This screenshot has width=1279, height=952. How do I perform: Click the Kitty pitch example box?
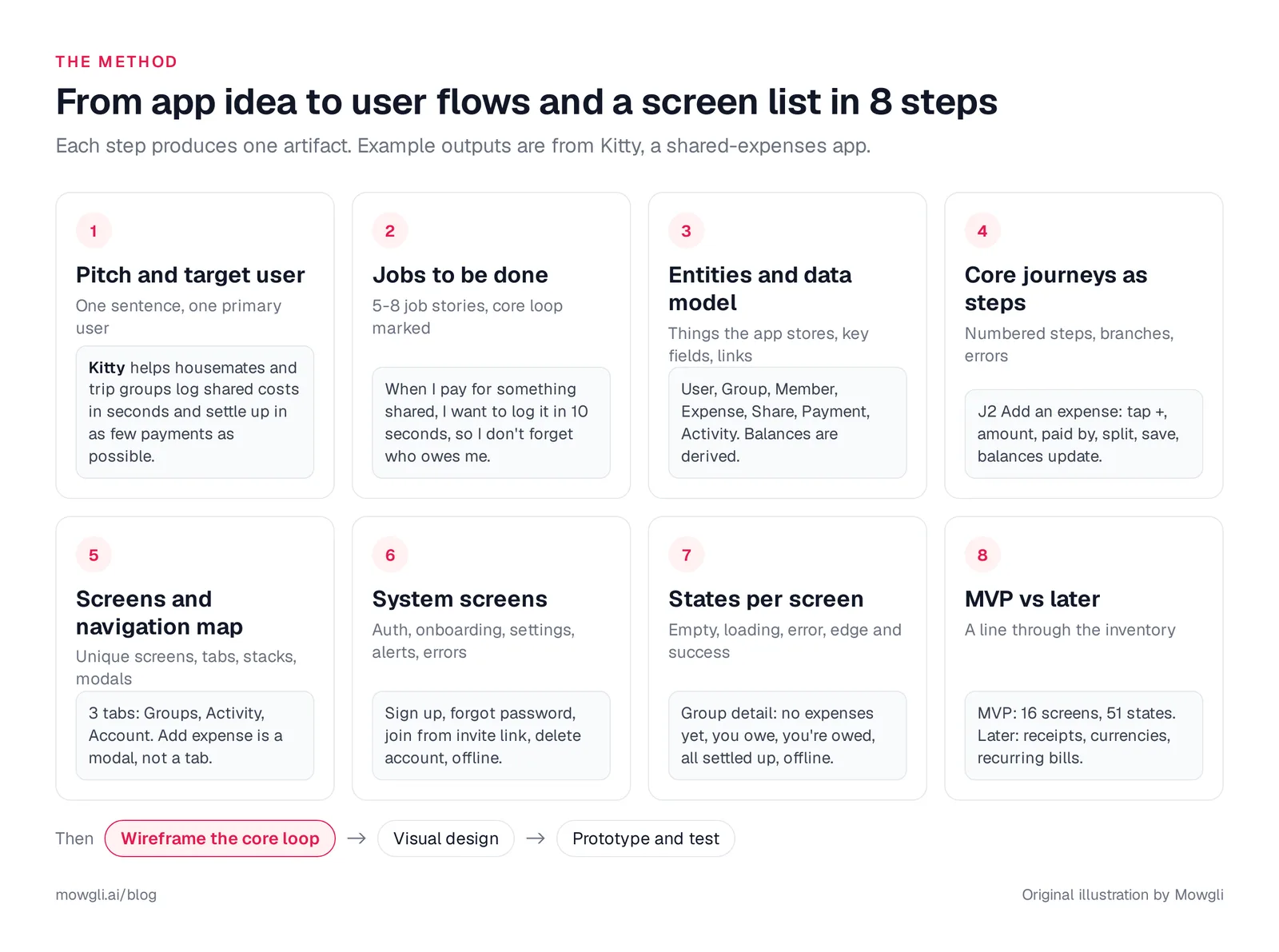tap(195, 412)
